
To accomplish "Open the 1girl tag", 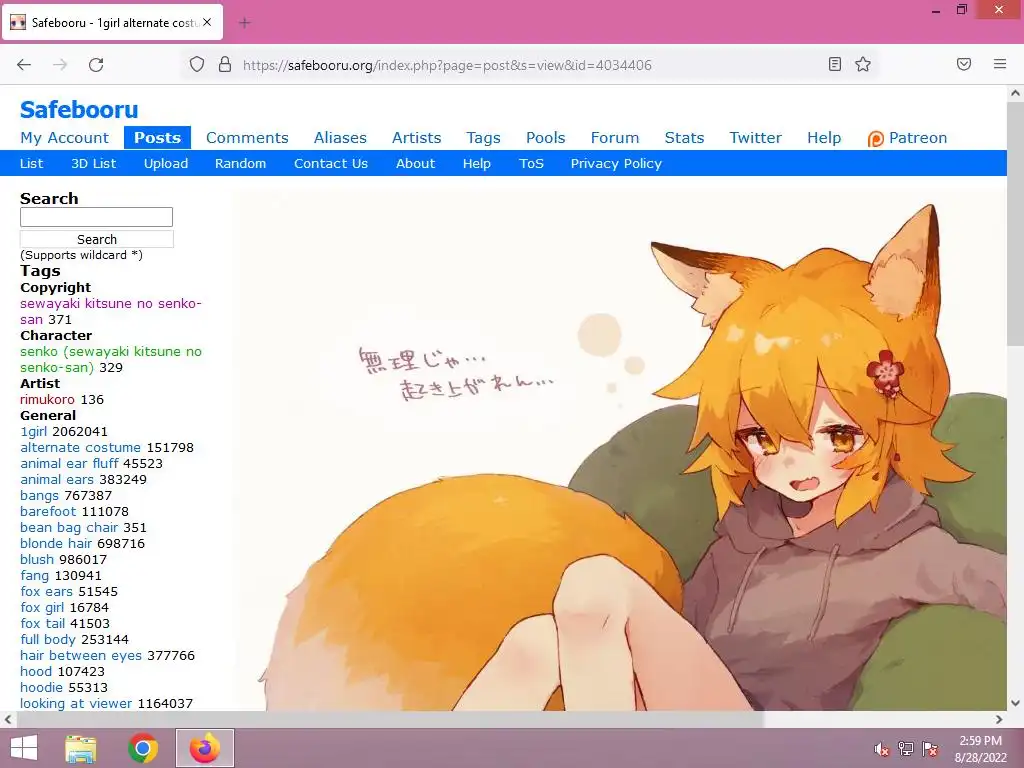I will pos(33,431).
